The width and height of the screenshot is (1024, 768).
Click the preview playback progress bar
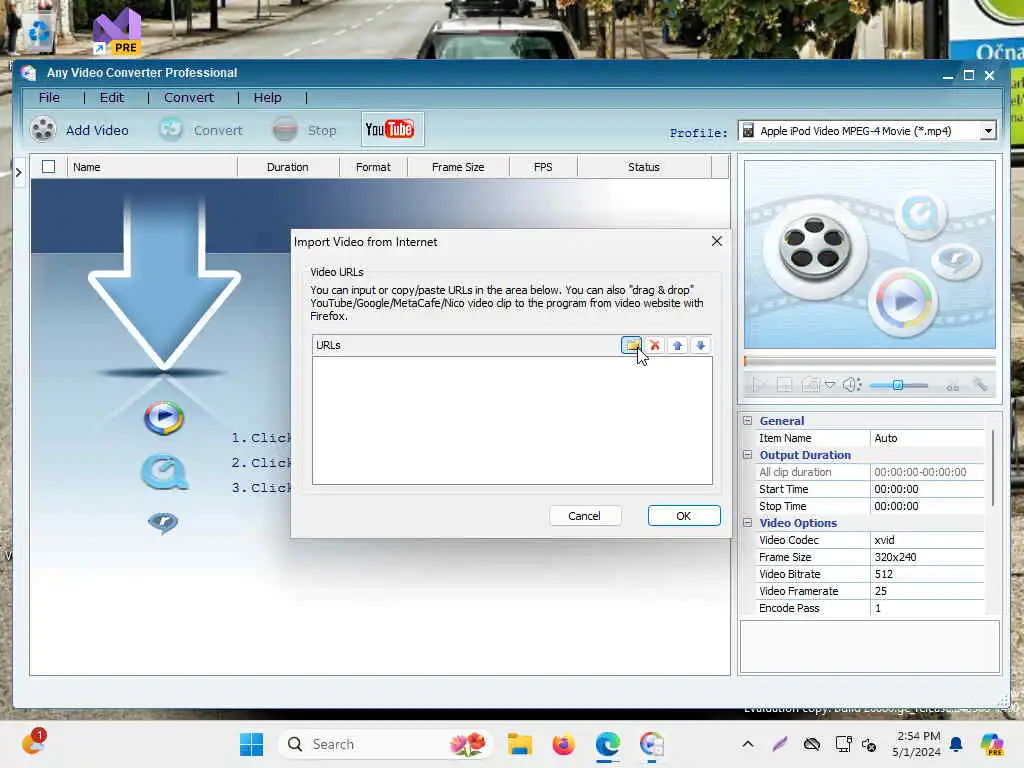click(x=869, y=360)
